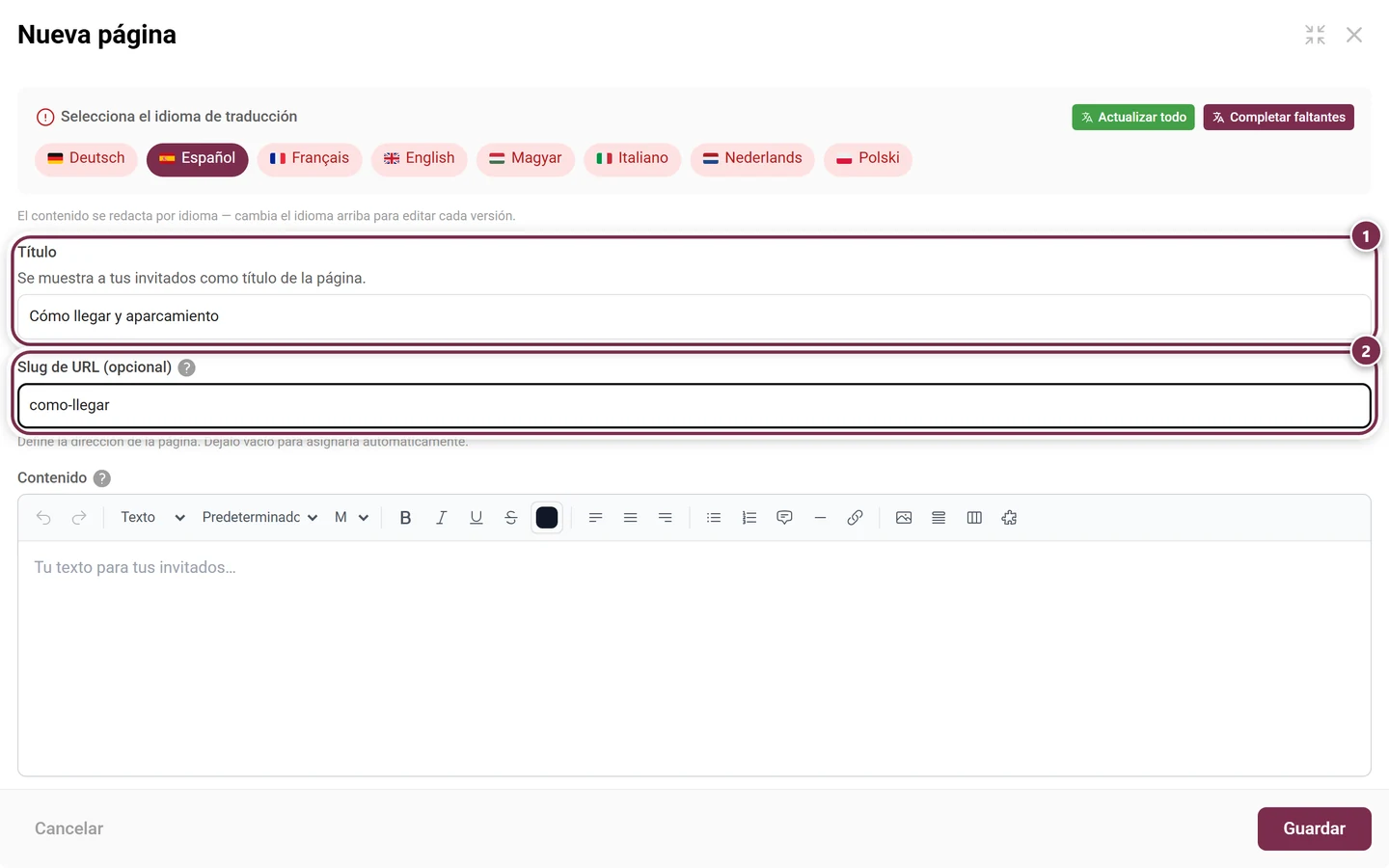Align text to the right

(666, 518)
